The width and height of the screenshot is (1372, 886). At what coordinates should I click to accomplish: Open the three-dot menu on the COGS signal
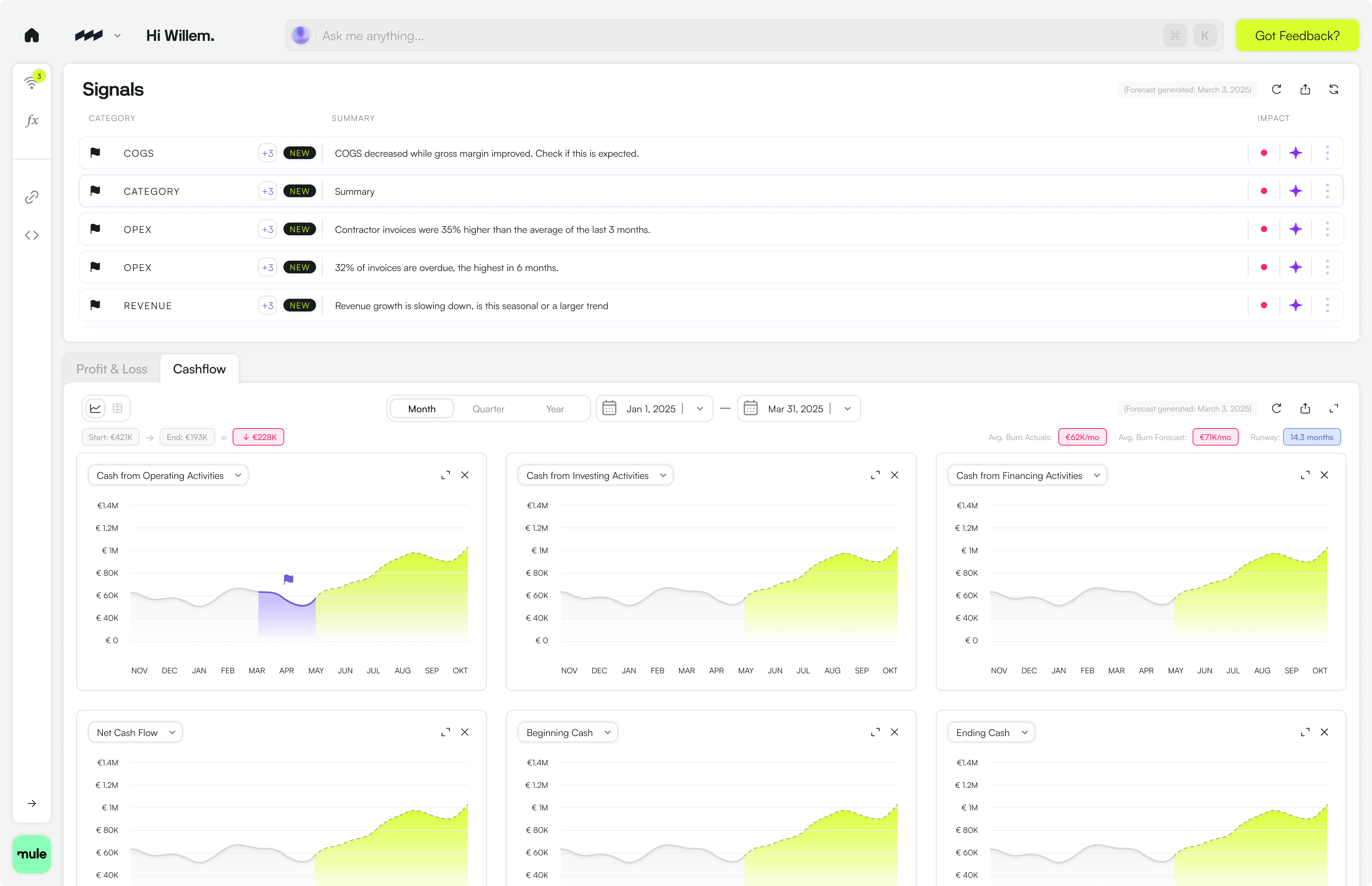click(1328, 152)
